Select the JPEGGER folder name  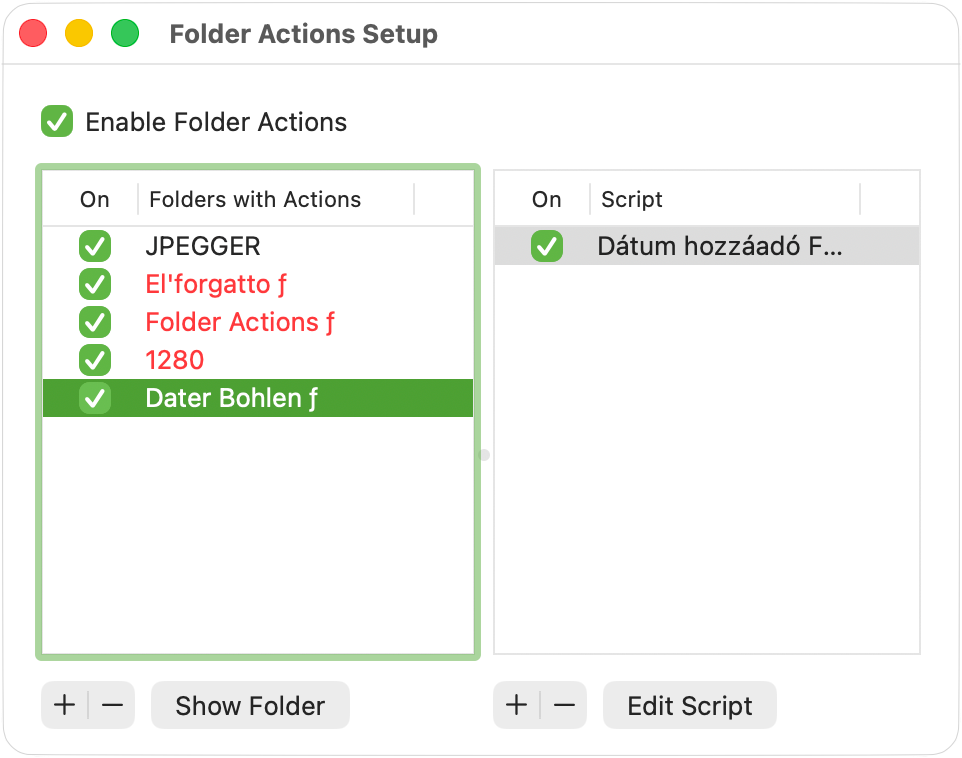point(203,246)
